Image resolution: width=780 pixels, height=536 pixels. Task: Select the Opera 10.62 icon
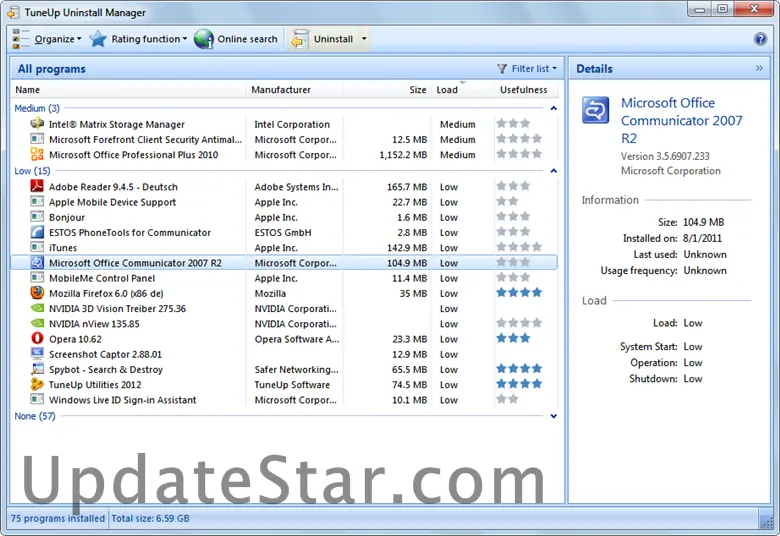(x=37, y=339)
